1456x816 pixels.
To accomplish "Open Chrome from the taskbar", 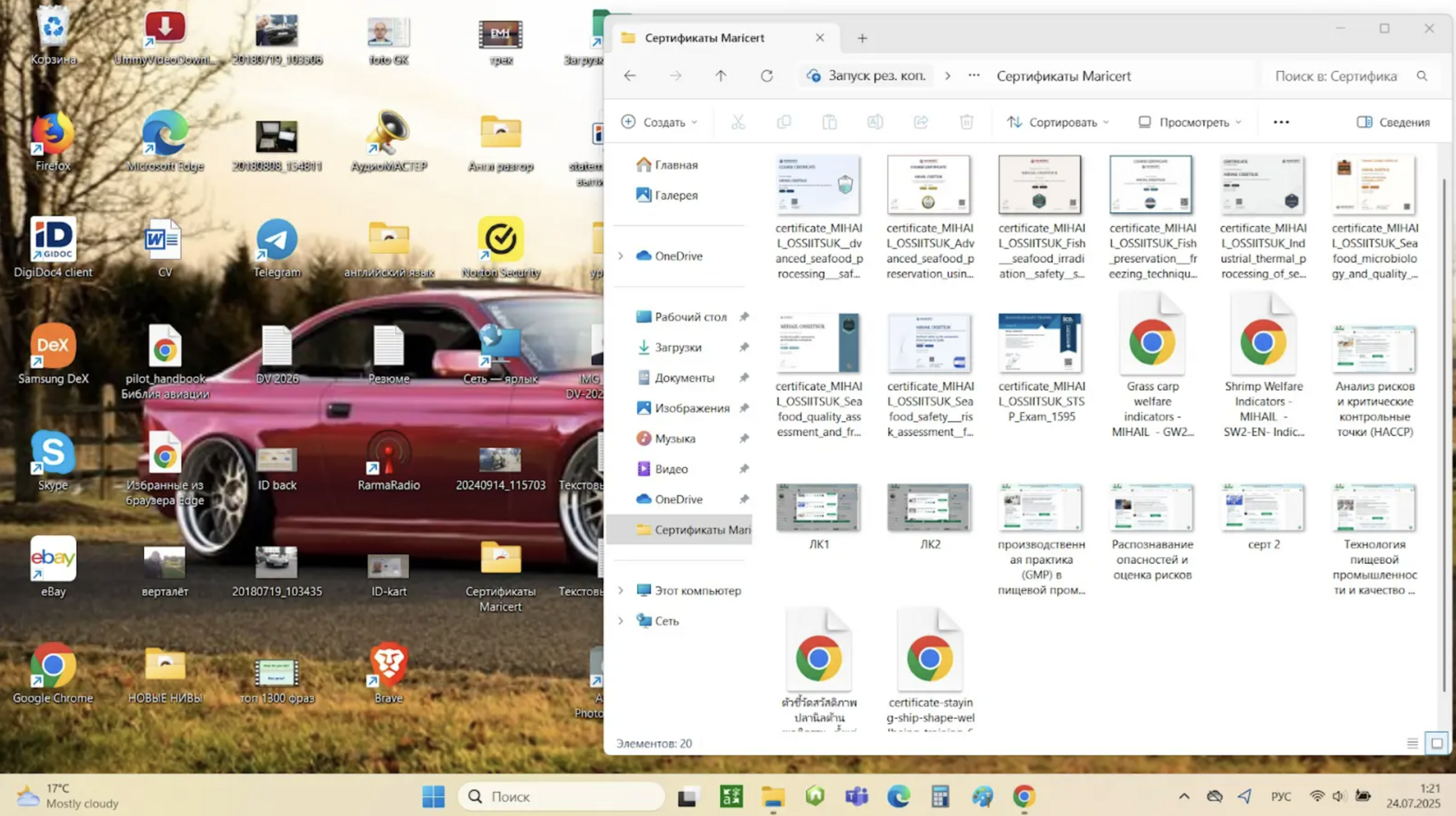I will click(x=1024, y=796).
